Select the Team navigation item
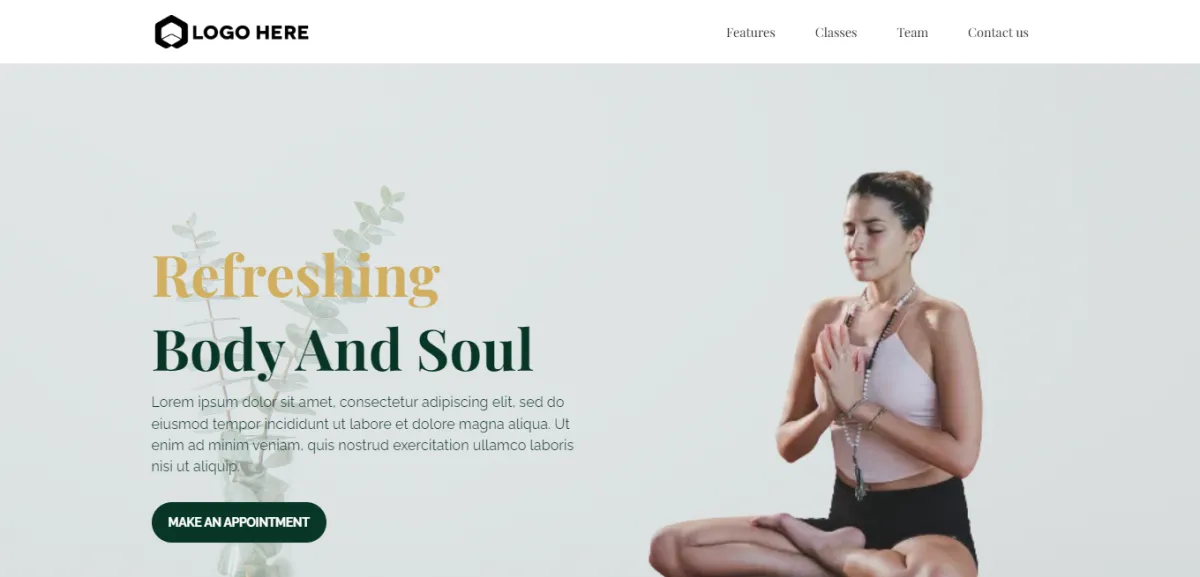The image size is (1200, 577). (912, 32)
